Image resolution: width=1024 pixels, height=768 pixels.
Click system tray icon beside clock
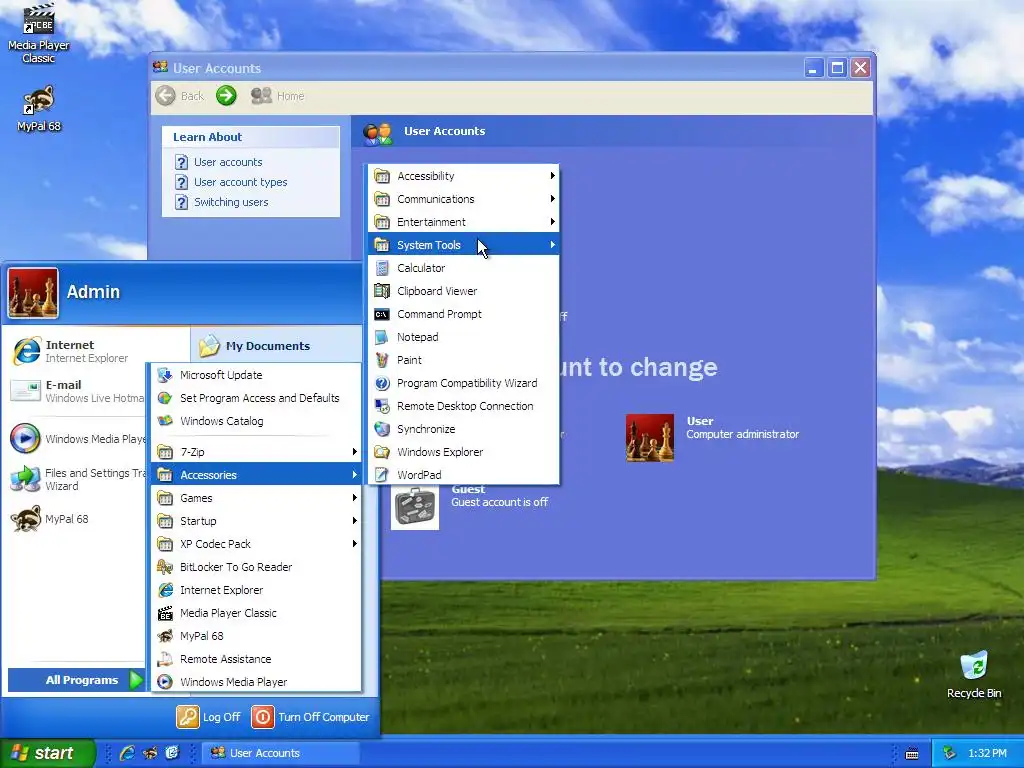coord(950,754)
